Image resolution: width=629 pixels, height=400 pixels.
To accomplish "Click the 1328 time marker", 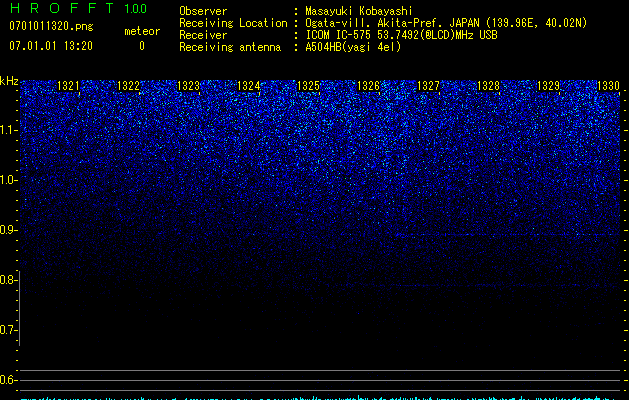I will point(488,86).
